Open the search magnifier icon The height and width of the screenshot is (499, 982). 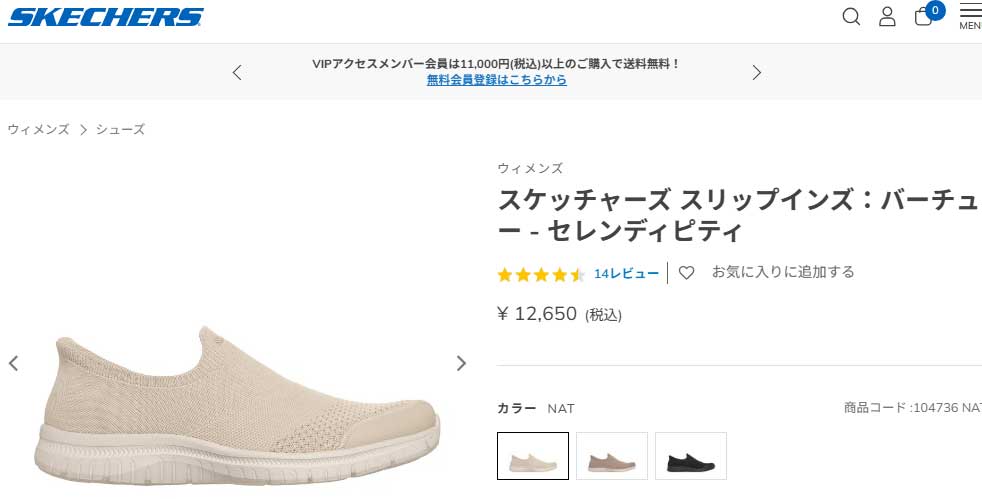pyautogui.click(x=851, y=16)
